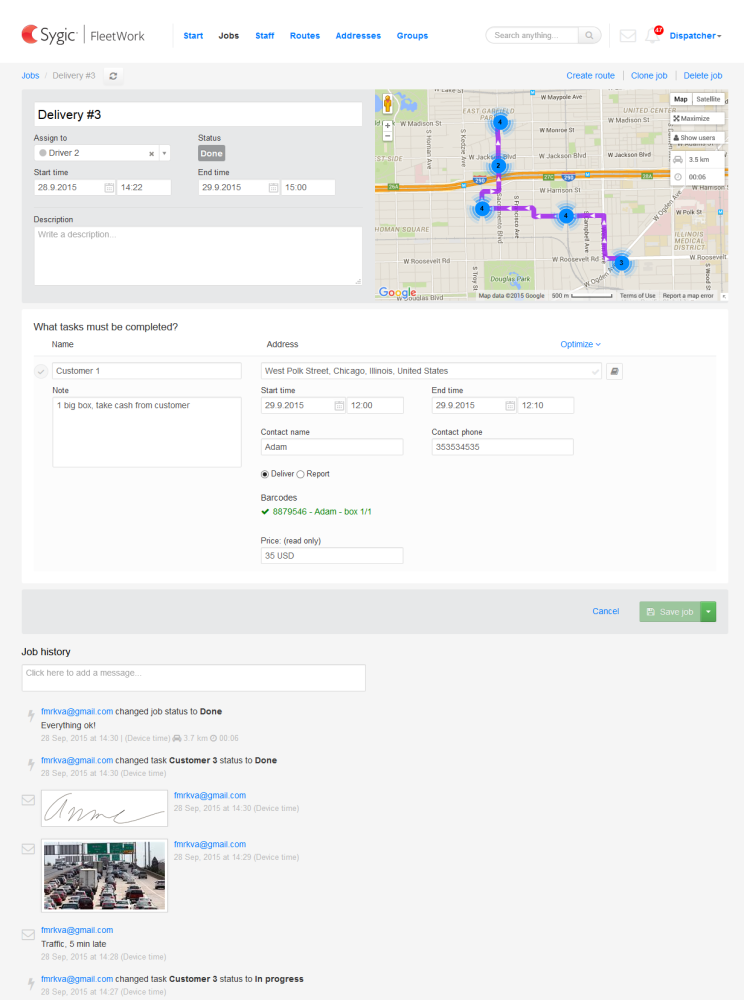The width and height of the screenshot is (744, 1000).
Task: Open calendar for task end date
Action: point(510,406)
